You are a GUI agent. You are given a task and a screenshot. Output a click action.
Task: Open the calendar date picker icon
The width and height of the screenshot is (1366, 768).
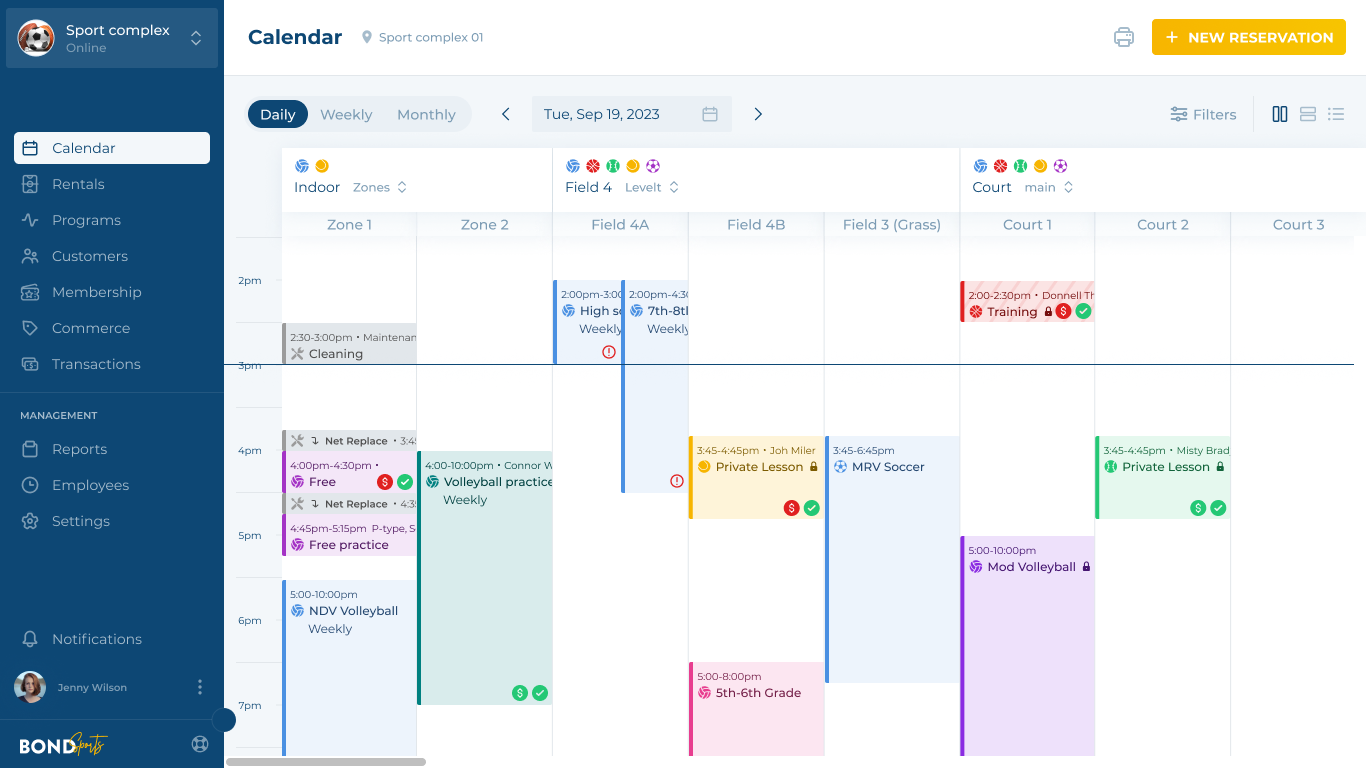[x=710, y=114]
